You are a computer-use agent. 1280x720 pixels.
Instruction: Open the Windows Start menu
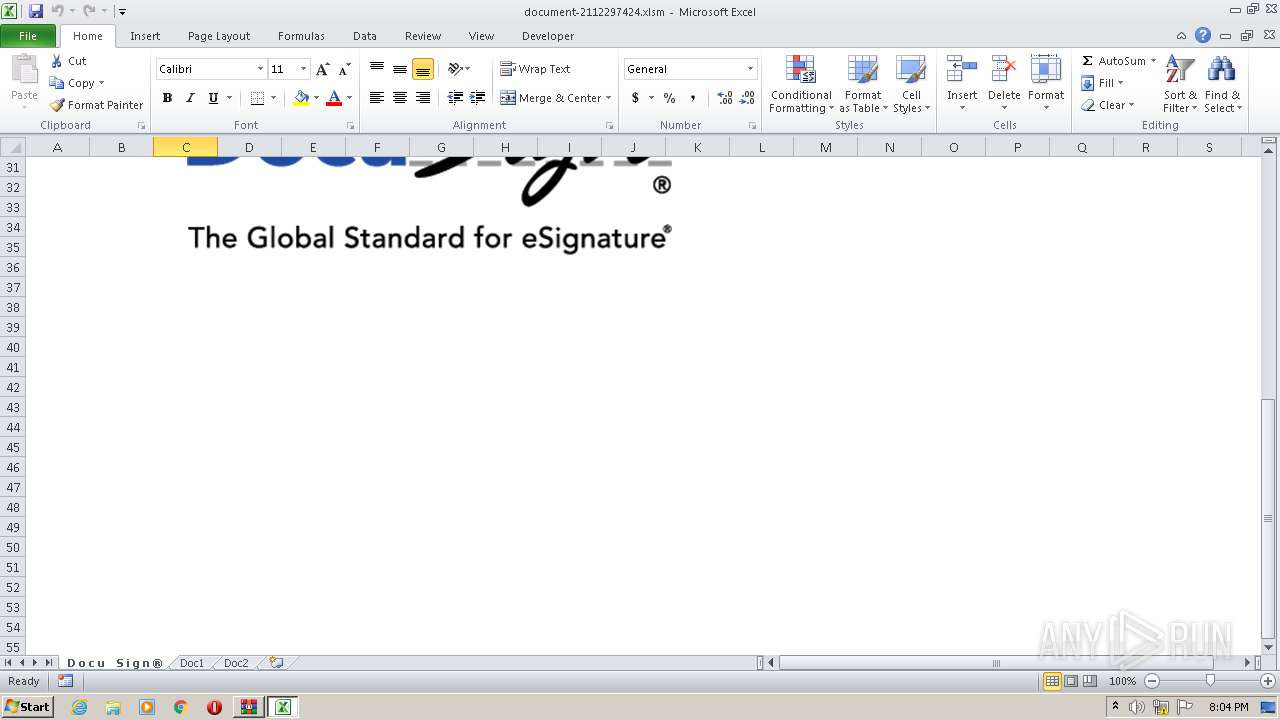(x=27, y=707)
